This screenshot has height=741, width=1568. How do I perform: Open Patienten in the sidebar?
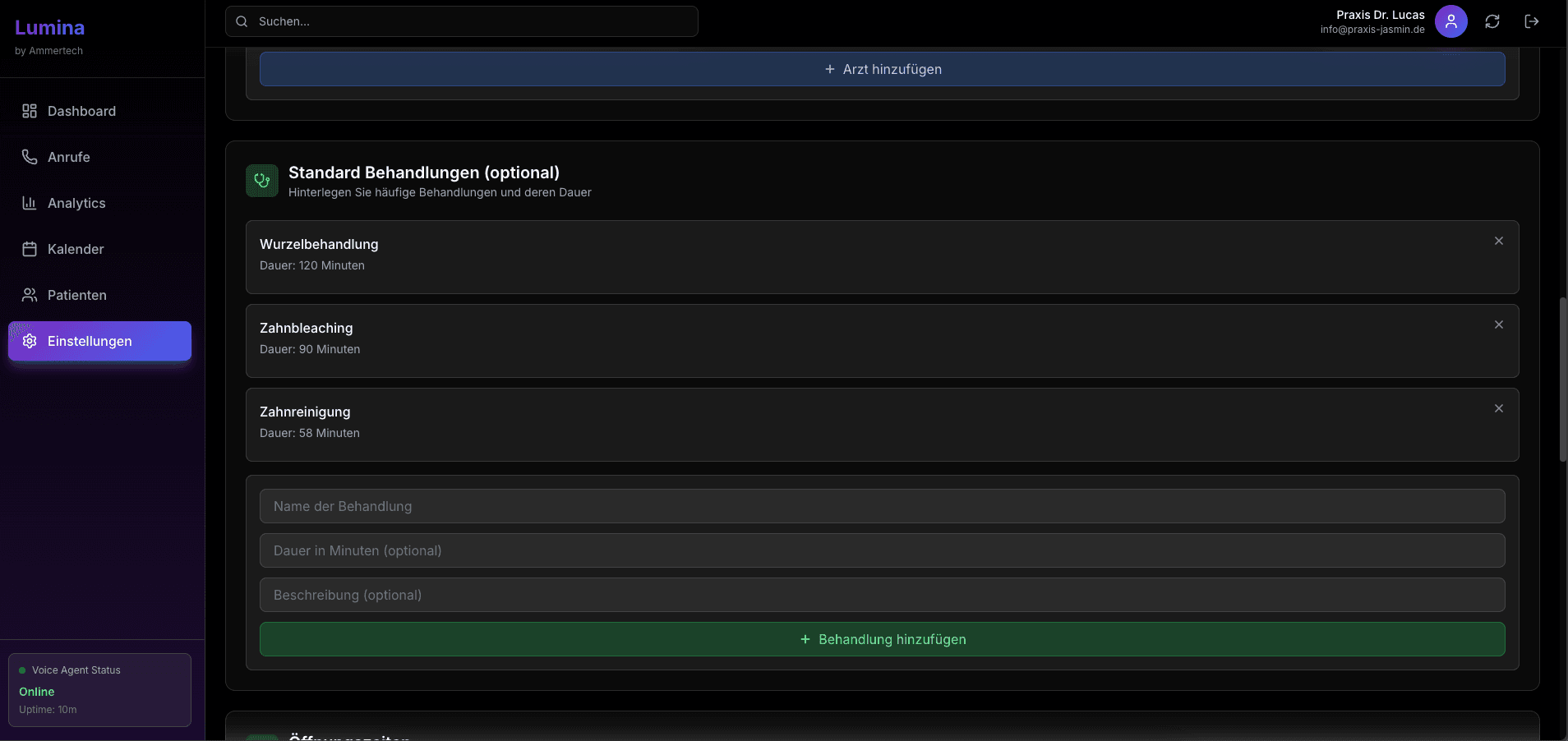[x=77, y=295]
